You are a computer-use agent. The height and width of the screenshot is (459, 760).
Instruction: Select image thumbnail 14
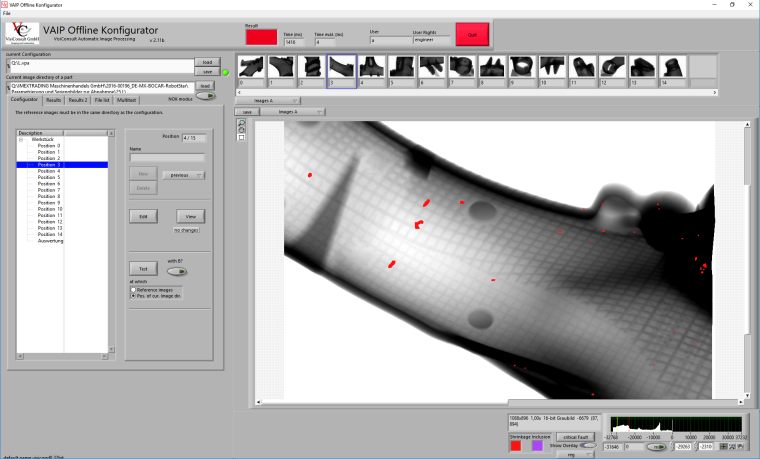pos(674,68)
